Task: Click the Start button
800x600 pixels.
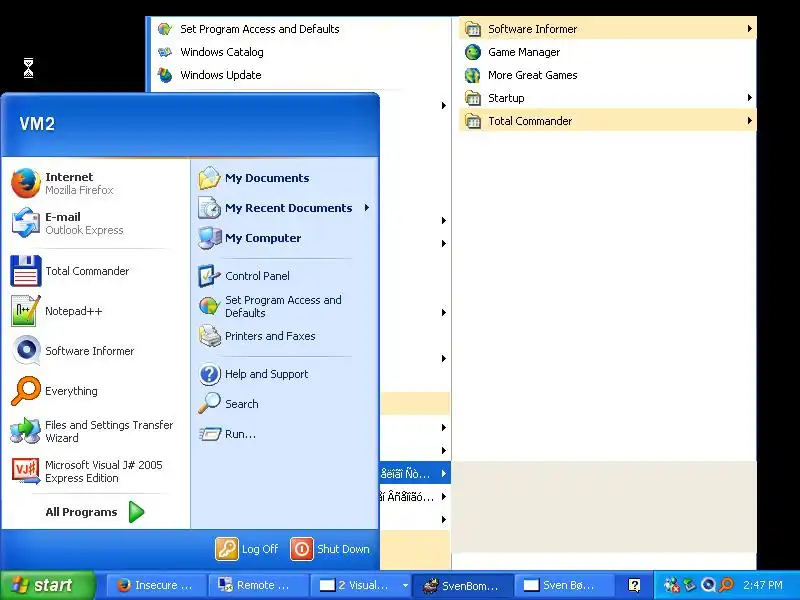Action: pyautogui.click(x=47, y=585)
